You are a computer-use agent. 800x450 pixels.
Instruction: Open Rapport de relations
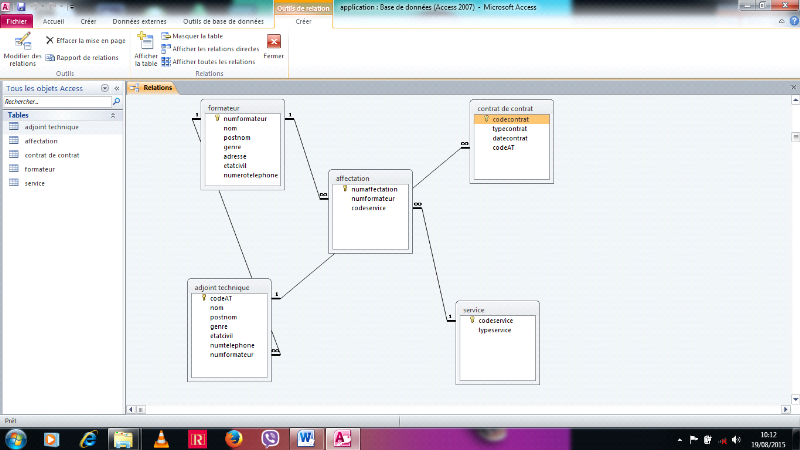(81, 57)
